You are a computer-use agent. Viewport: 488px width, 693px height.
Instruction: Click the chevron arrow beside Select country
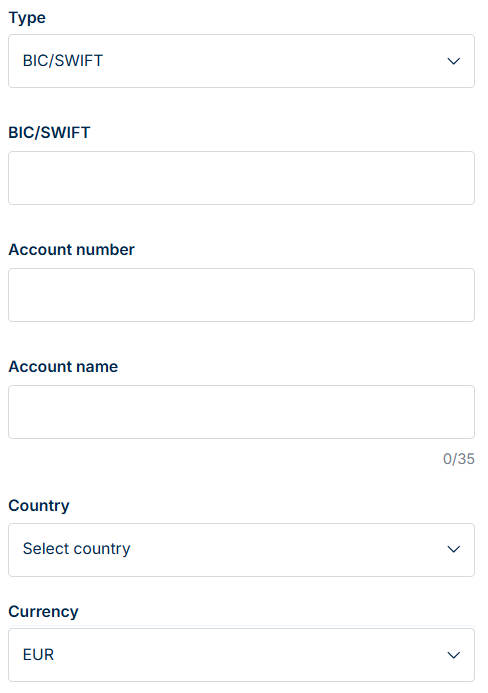pyautogui.click(x=454, y=549)
